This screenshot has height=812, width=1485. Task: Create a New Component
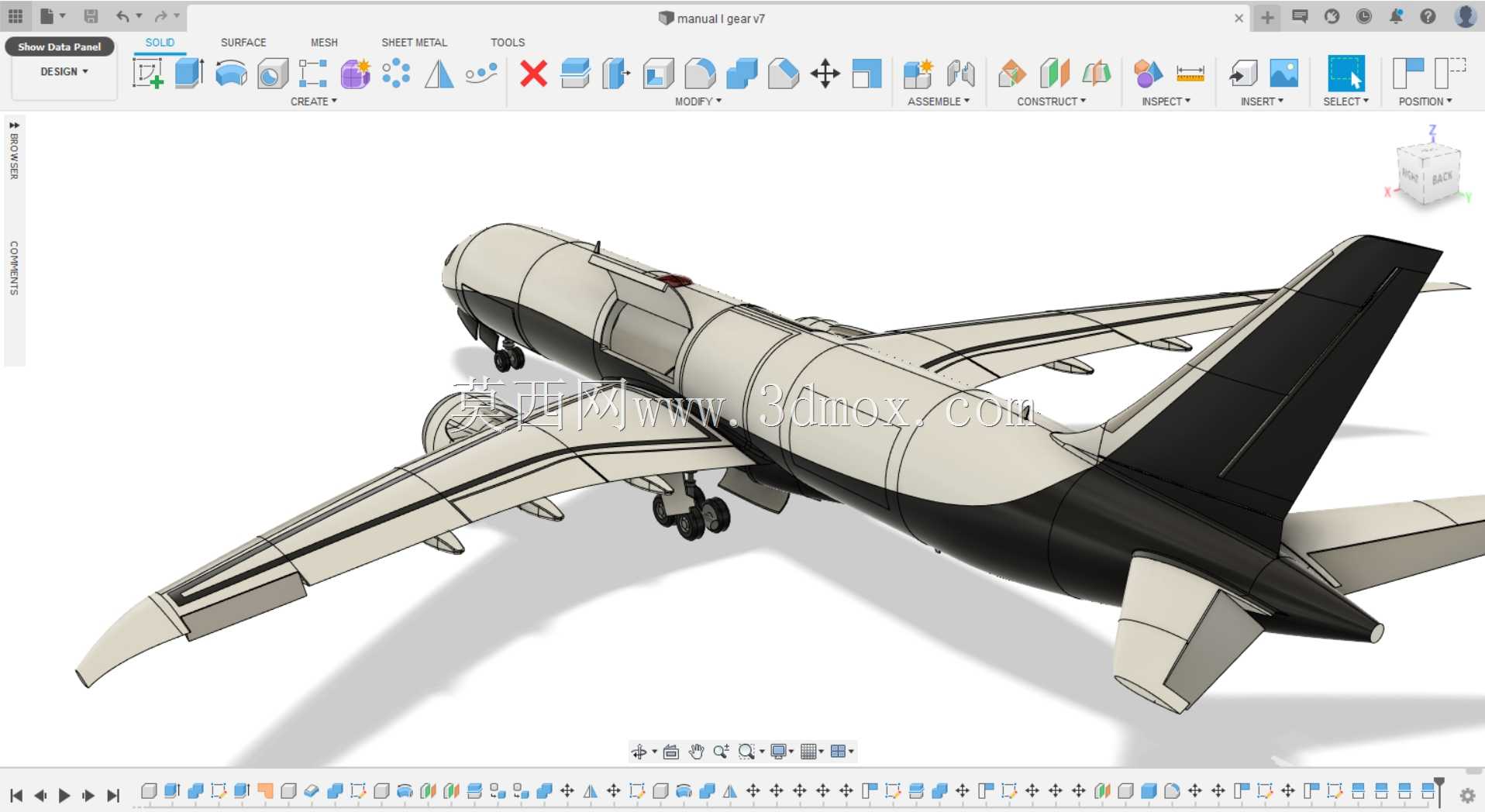[x=918, y=74]
